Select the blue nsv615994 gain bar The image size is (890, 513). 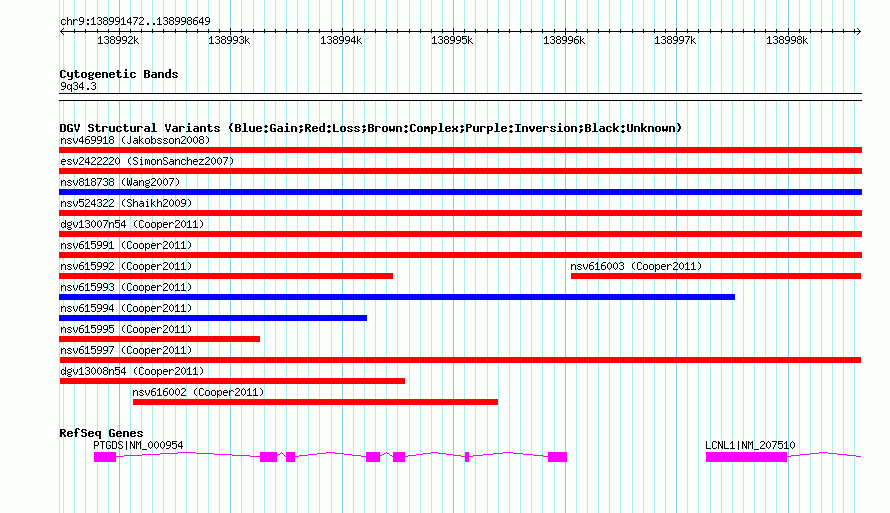[213, 318]
